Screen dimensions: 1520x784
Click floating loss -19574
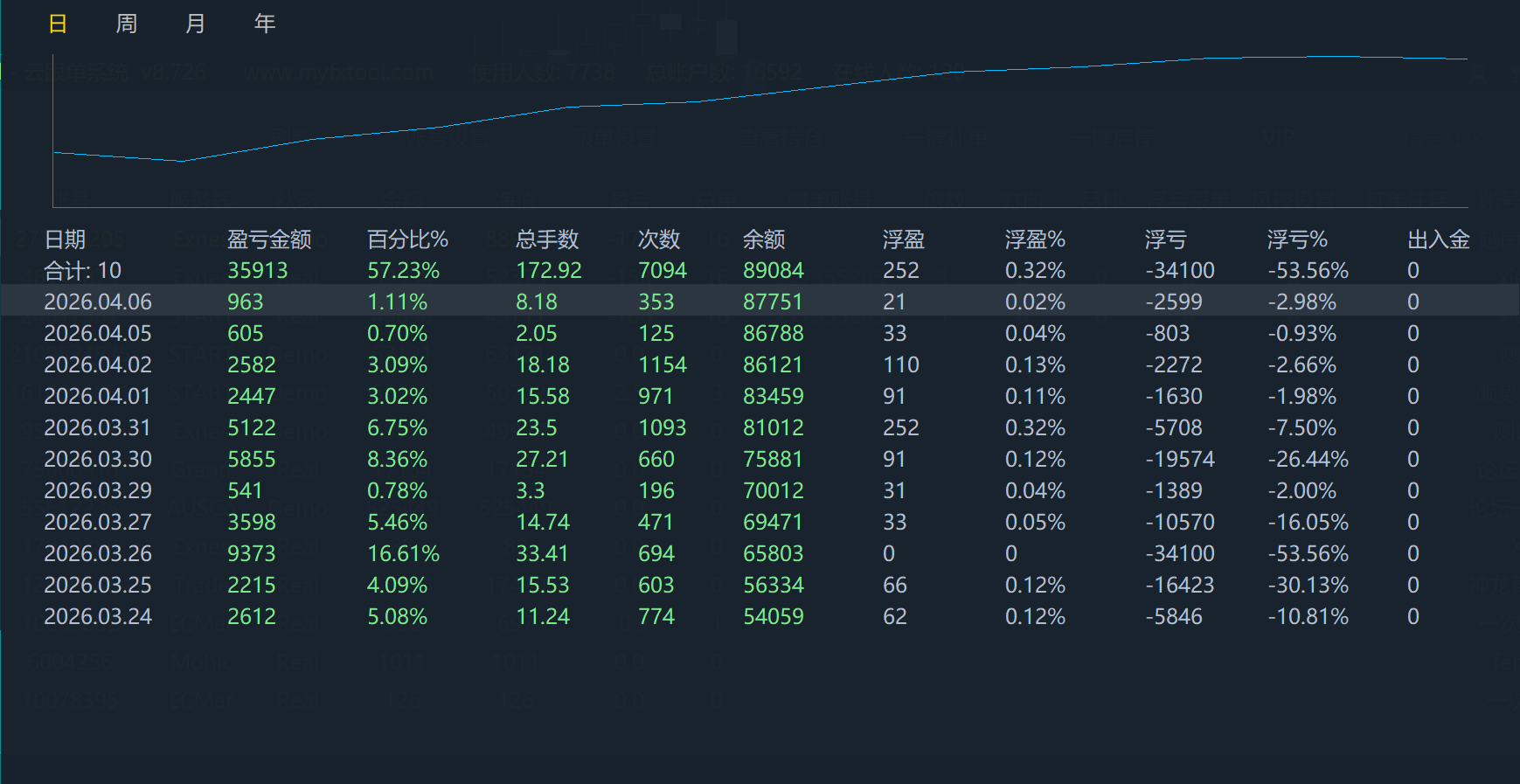click(1180, 460)
